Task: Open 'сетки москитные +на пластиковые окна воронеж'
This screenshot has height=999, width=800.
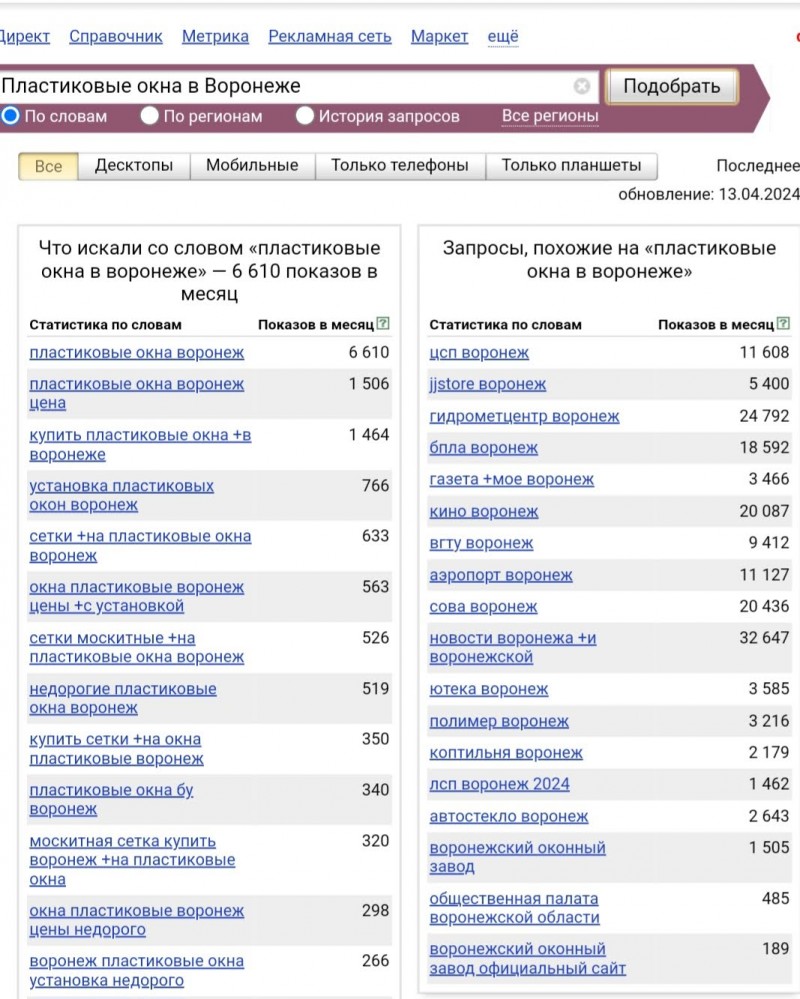Action: [136, 647]
